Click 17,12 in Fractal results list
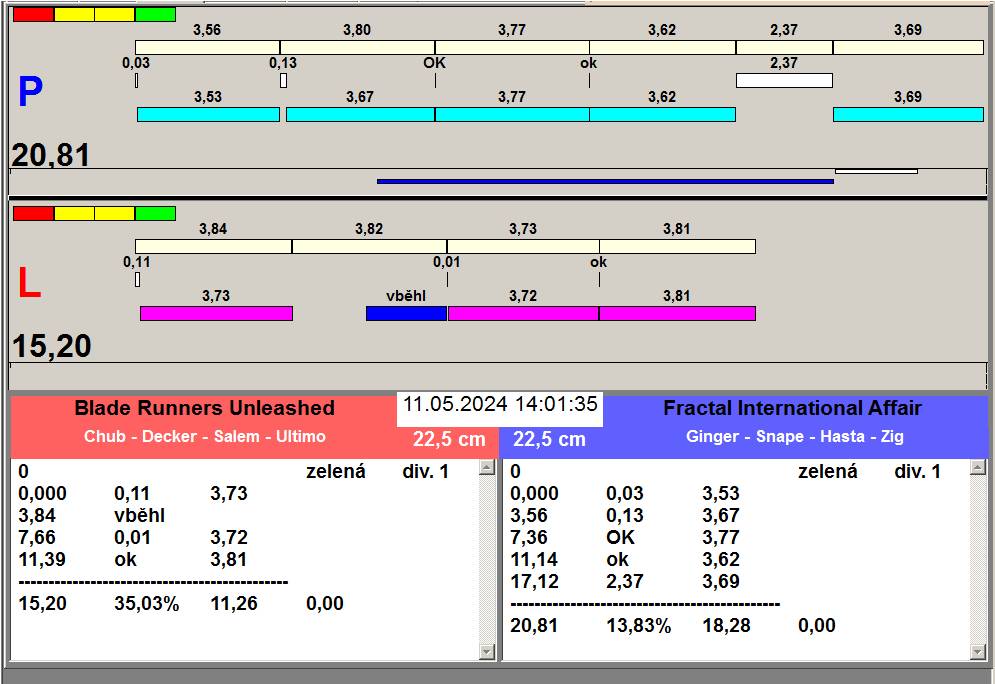 point(534,581)
